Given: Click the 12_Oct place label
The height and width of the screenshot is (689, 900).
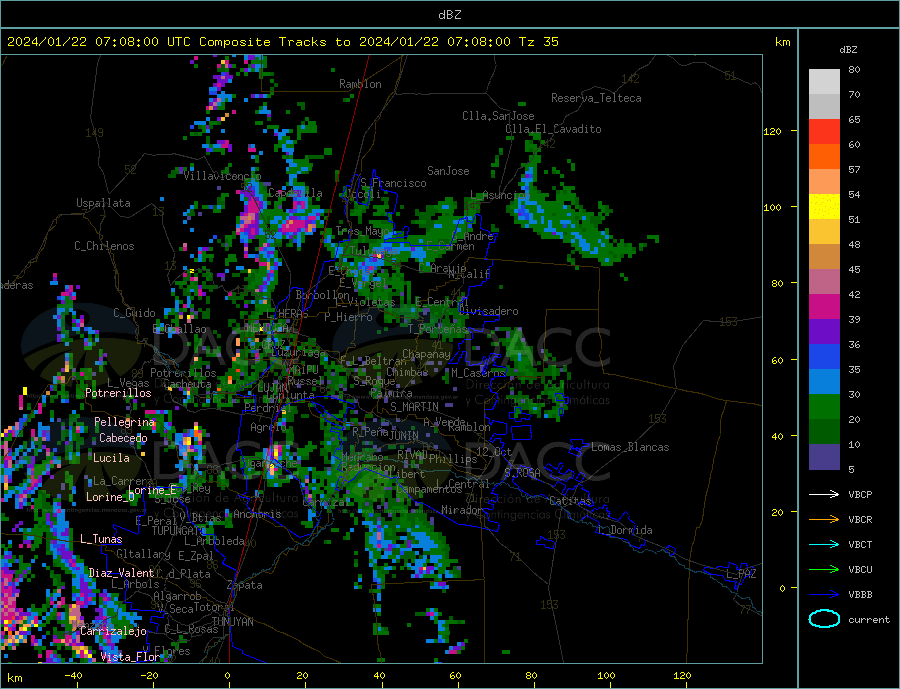Looking at the screenshot, I should (494, 452).
